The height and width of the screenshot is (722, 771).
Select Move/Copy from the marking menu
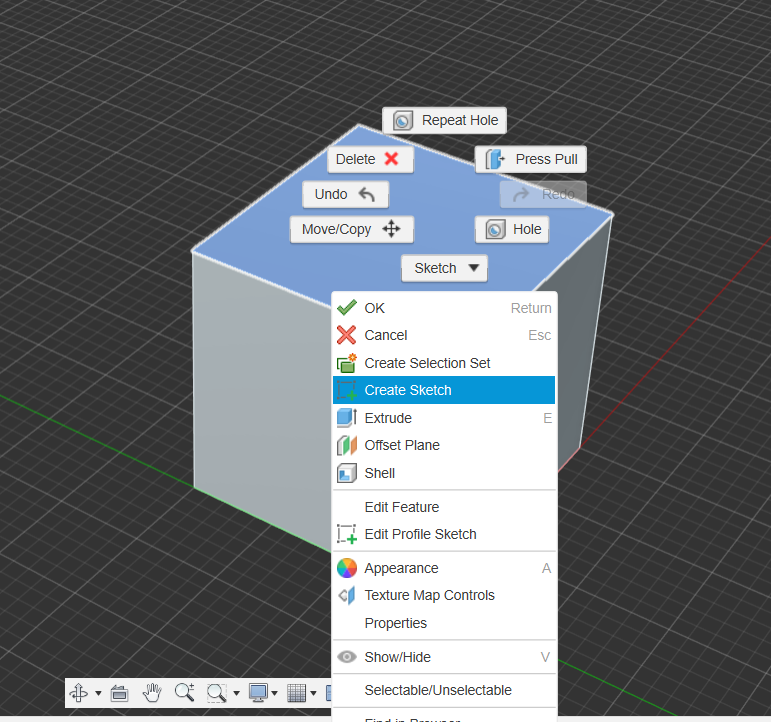[x=351, y=229]
